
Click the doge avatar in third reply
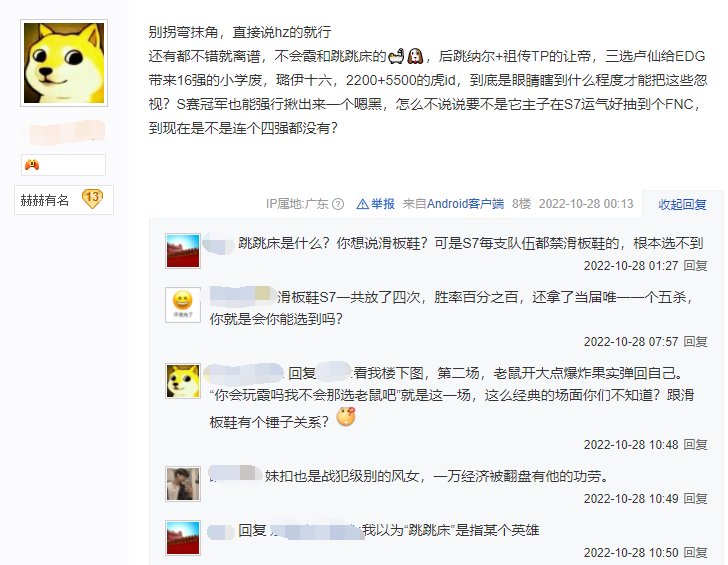click(x=183, y=381)
